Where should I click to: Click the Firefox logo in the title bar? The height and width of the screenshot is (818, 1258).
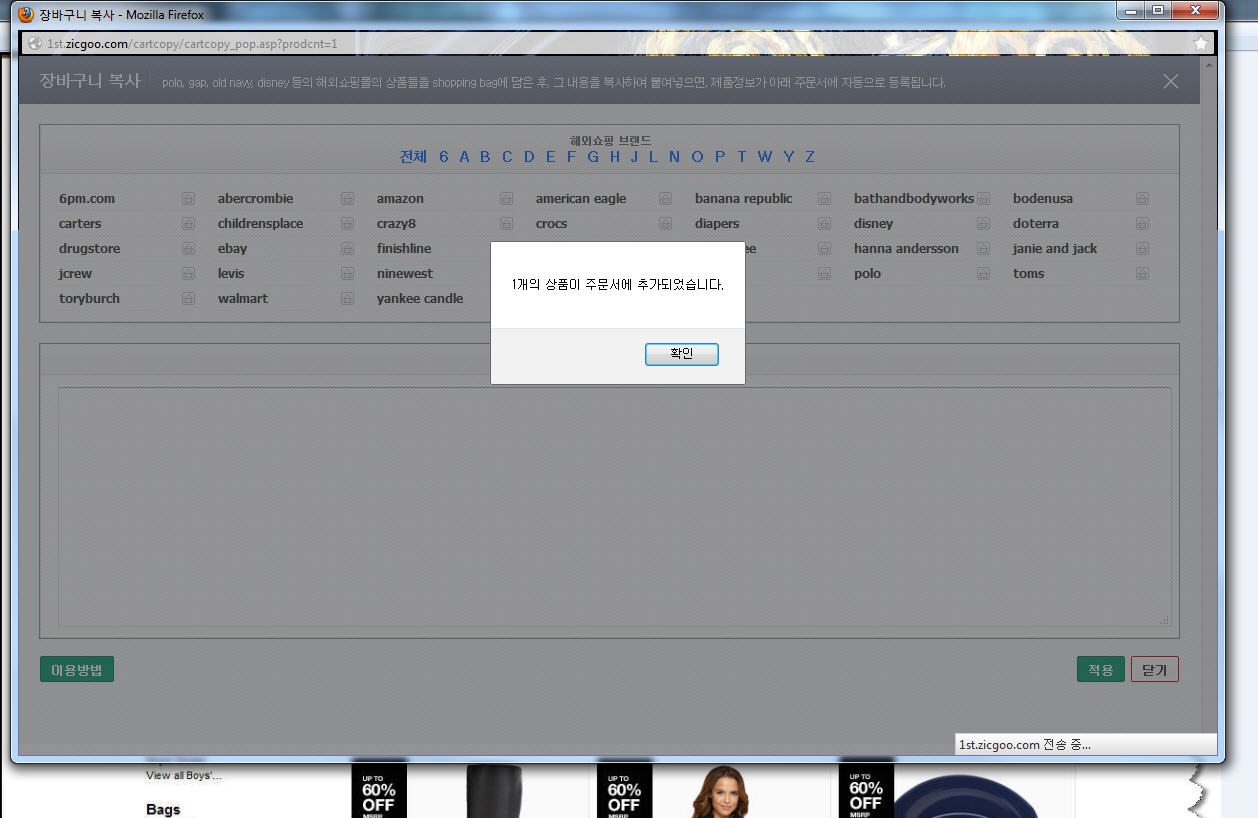coord(27,14)
